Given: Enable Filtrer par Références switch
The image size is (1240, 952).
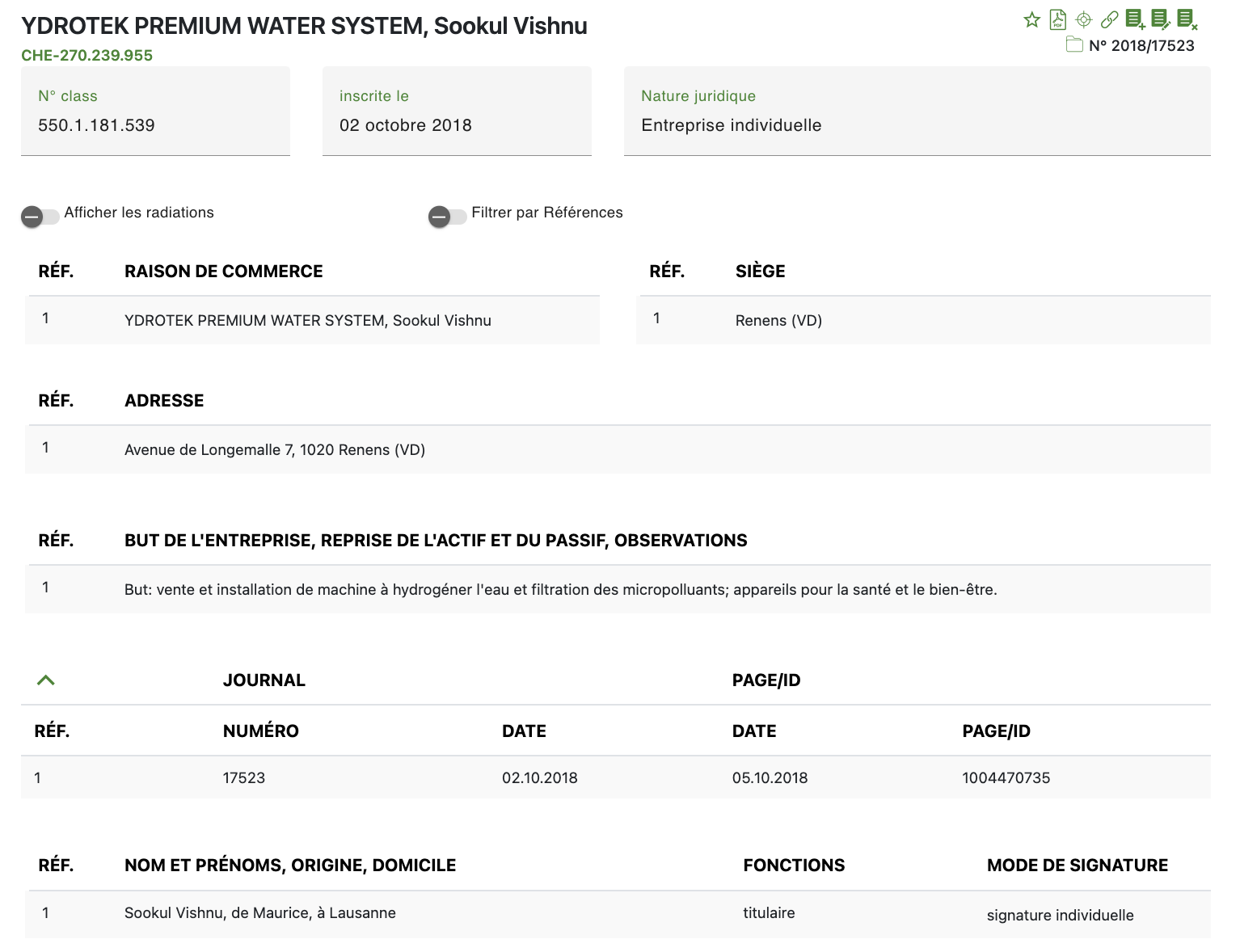Looking at the screenshot, I should pyautogui.click(x=447, y=217).
